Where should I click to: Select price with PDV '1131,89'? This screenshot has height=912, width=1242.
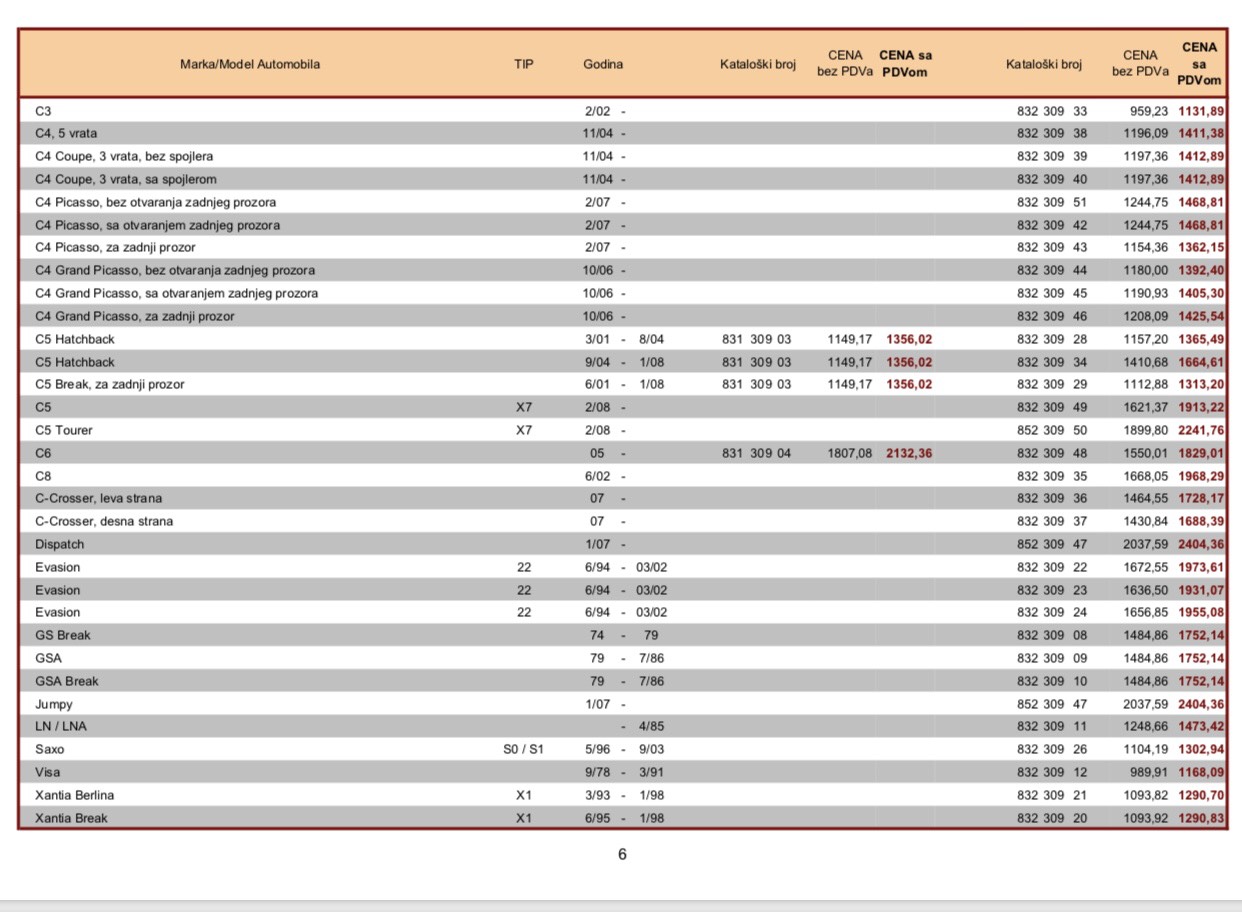(x=1202, y=111)
